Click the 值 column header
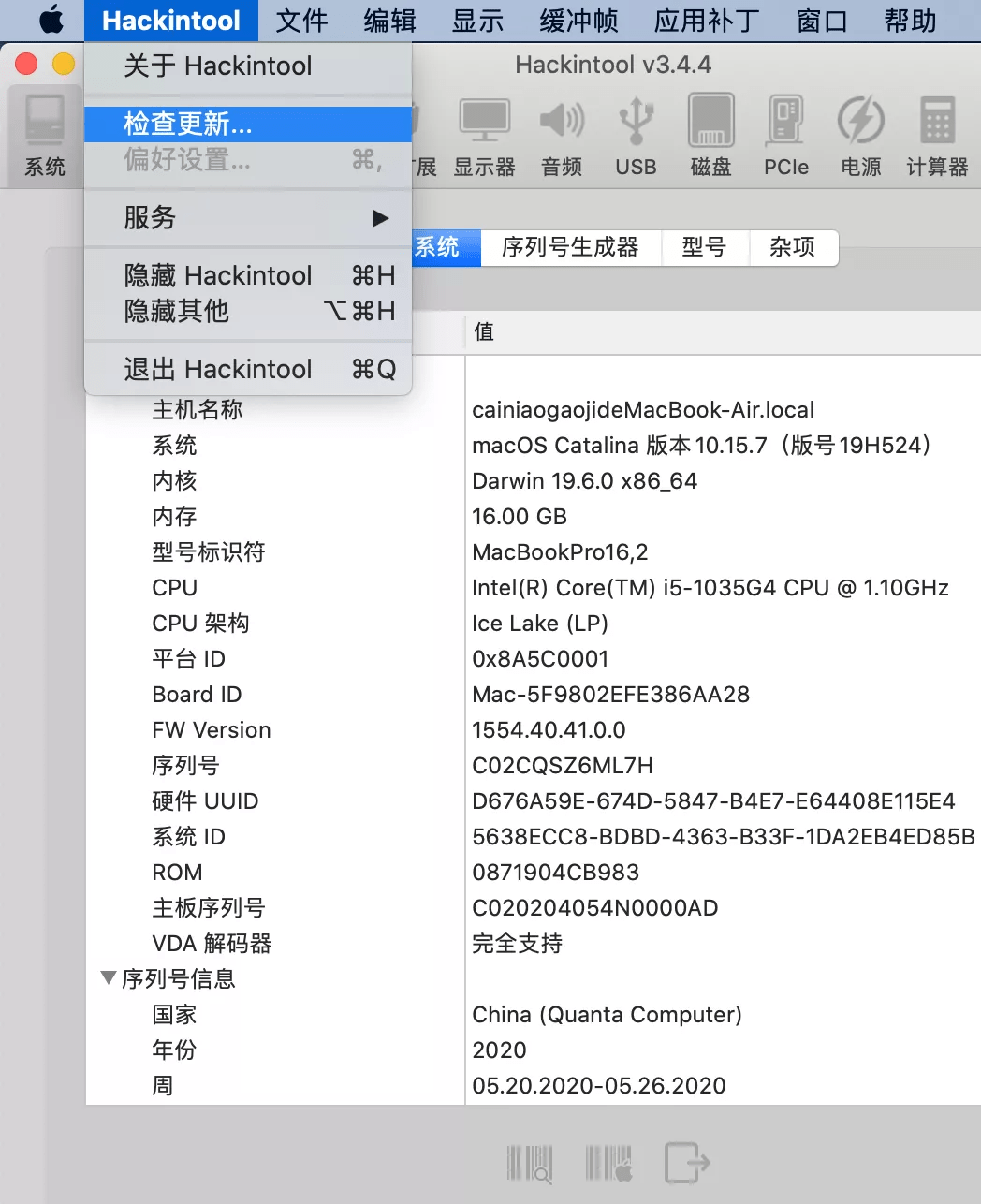Screen dimensions: 981x1204 [x=723, y=331]
